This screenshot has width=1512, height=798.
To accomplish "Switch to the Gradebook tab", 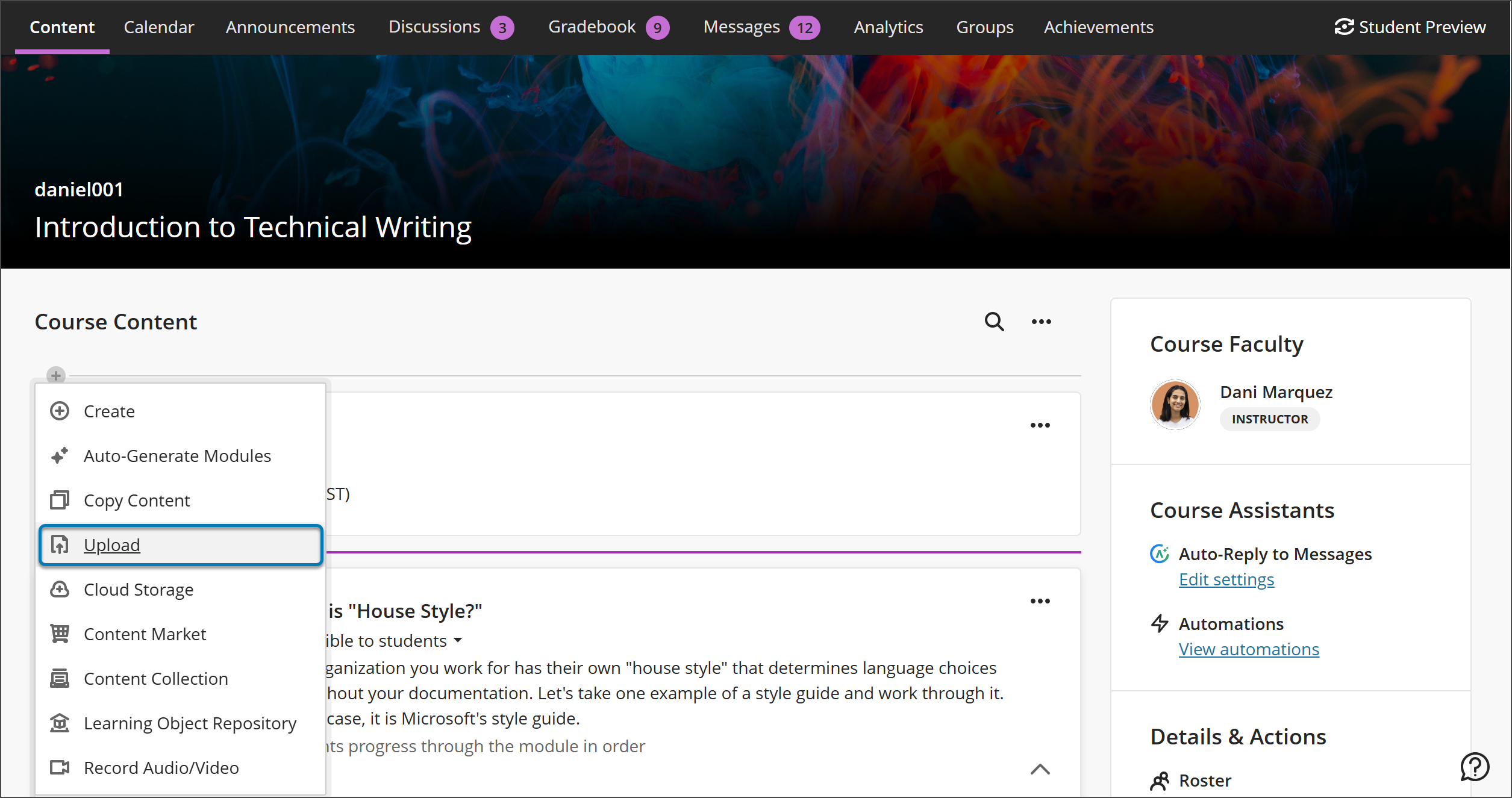I will point(592,26).
